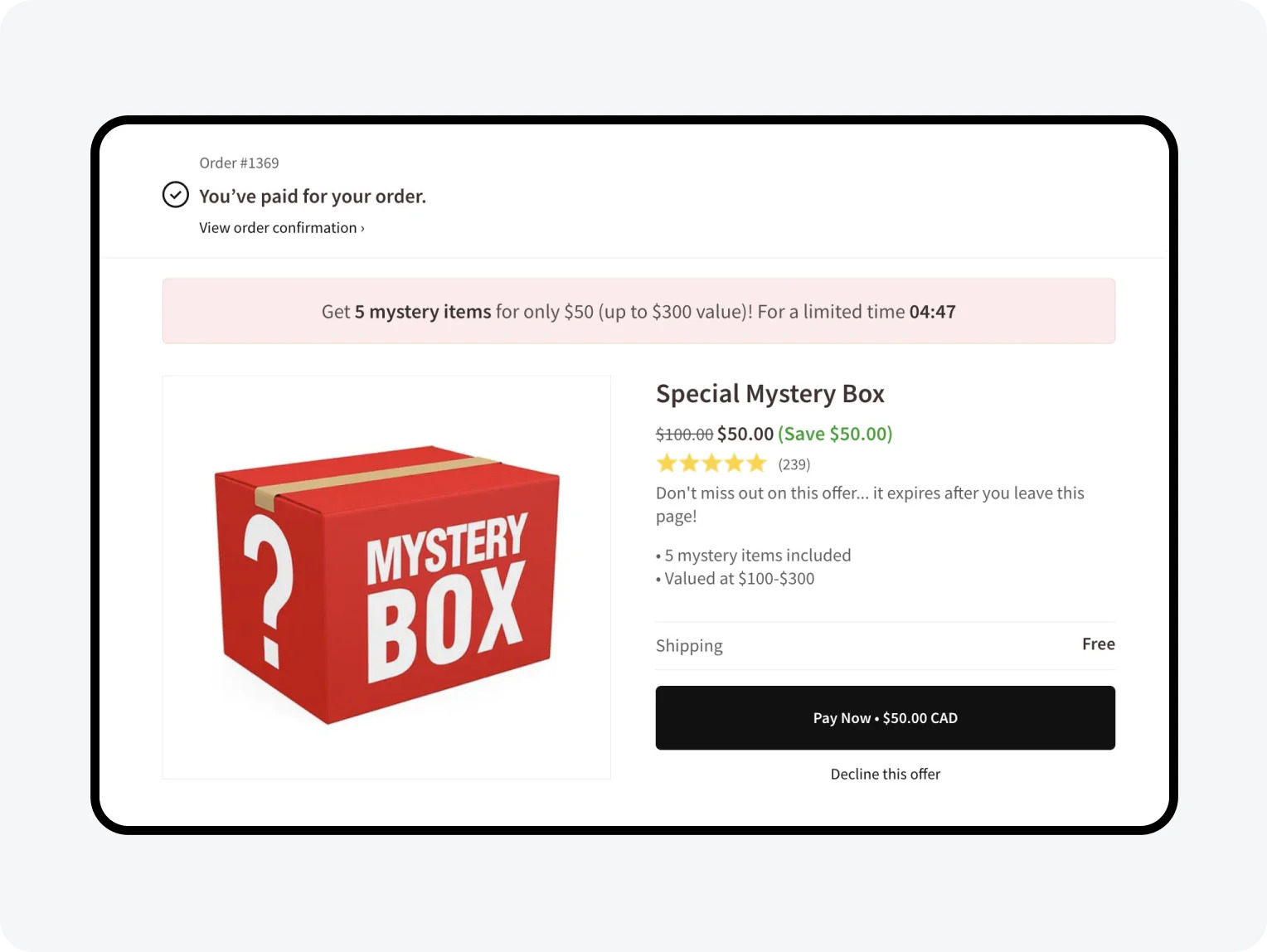Screen dimensions: 1267x952
Task: Click the Special Mystery Box product image
Action: point(386,576)
